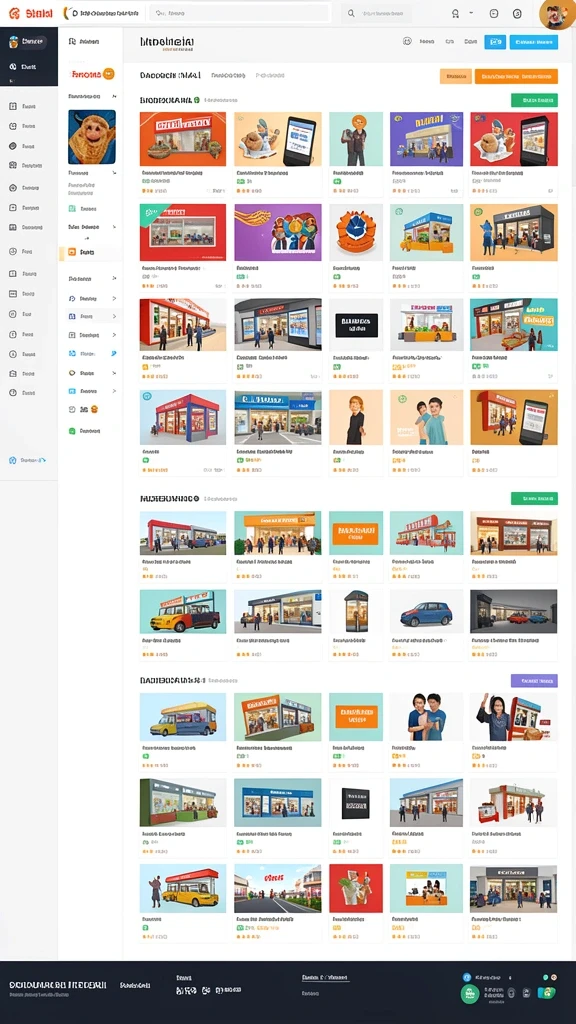This screenshot has width=576, height=1024.
Task: Open the dropdown arrow next to the top header bell icon
Action: coord(470,13)
